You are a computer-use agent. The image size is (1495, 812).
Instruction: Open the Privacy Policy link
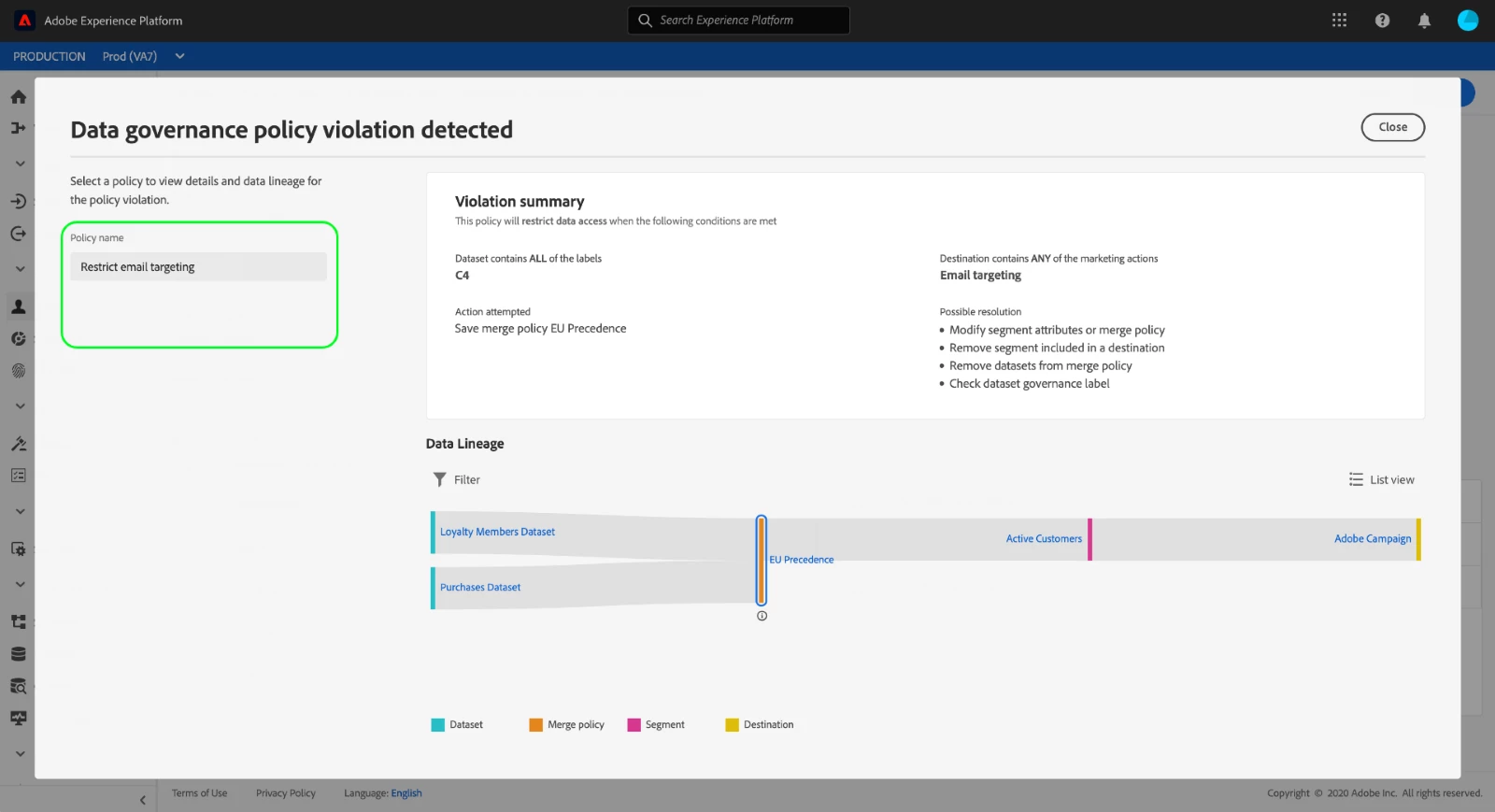coord(286,793)
